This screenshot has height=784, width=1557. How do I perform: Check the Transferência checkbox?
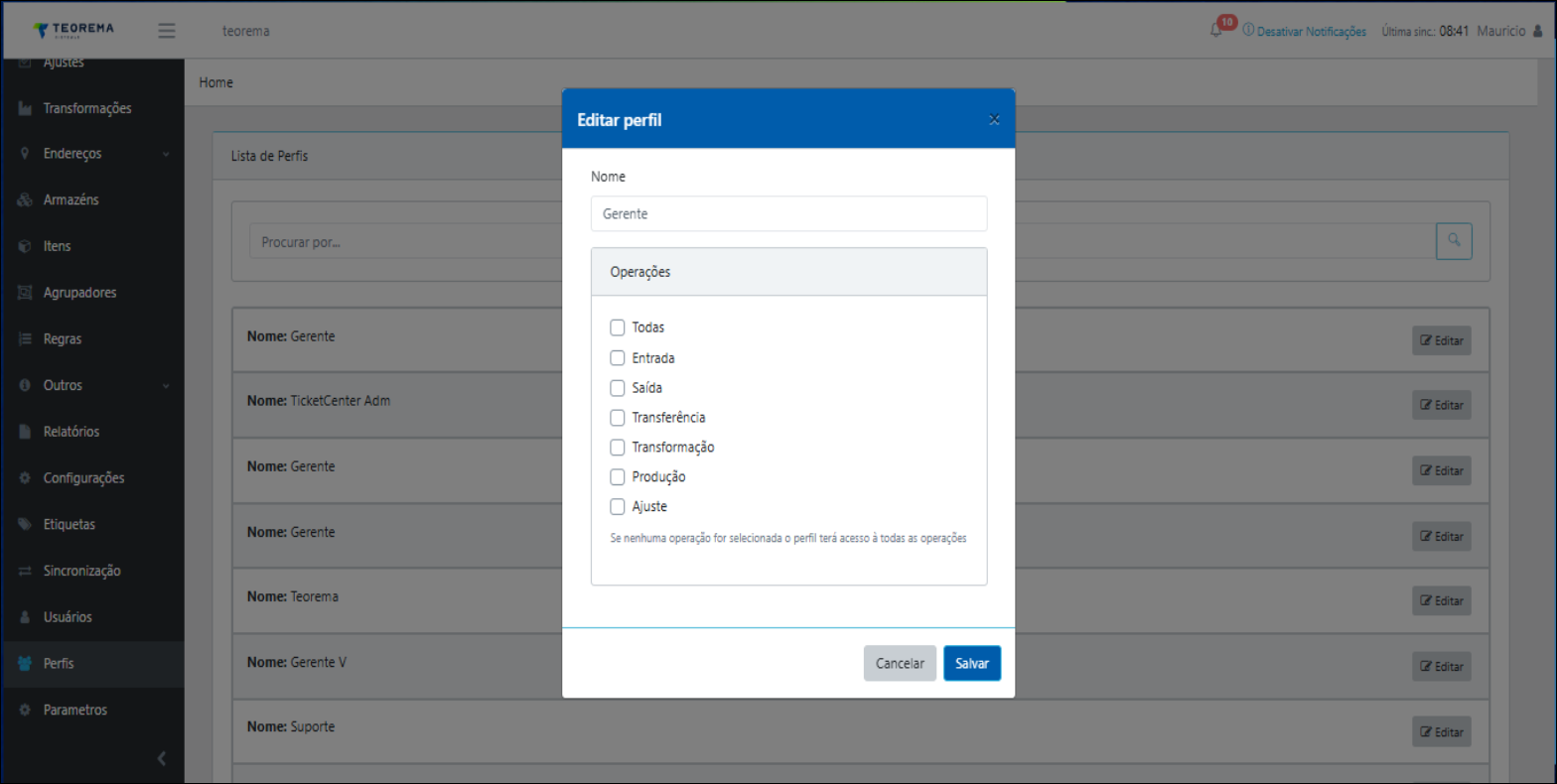618,418
